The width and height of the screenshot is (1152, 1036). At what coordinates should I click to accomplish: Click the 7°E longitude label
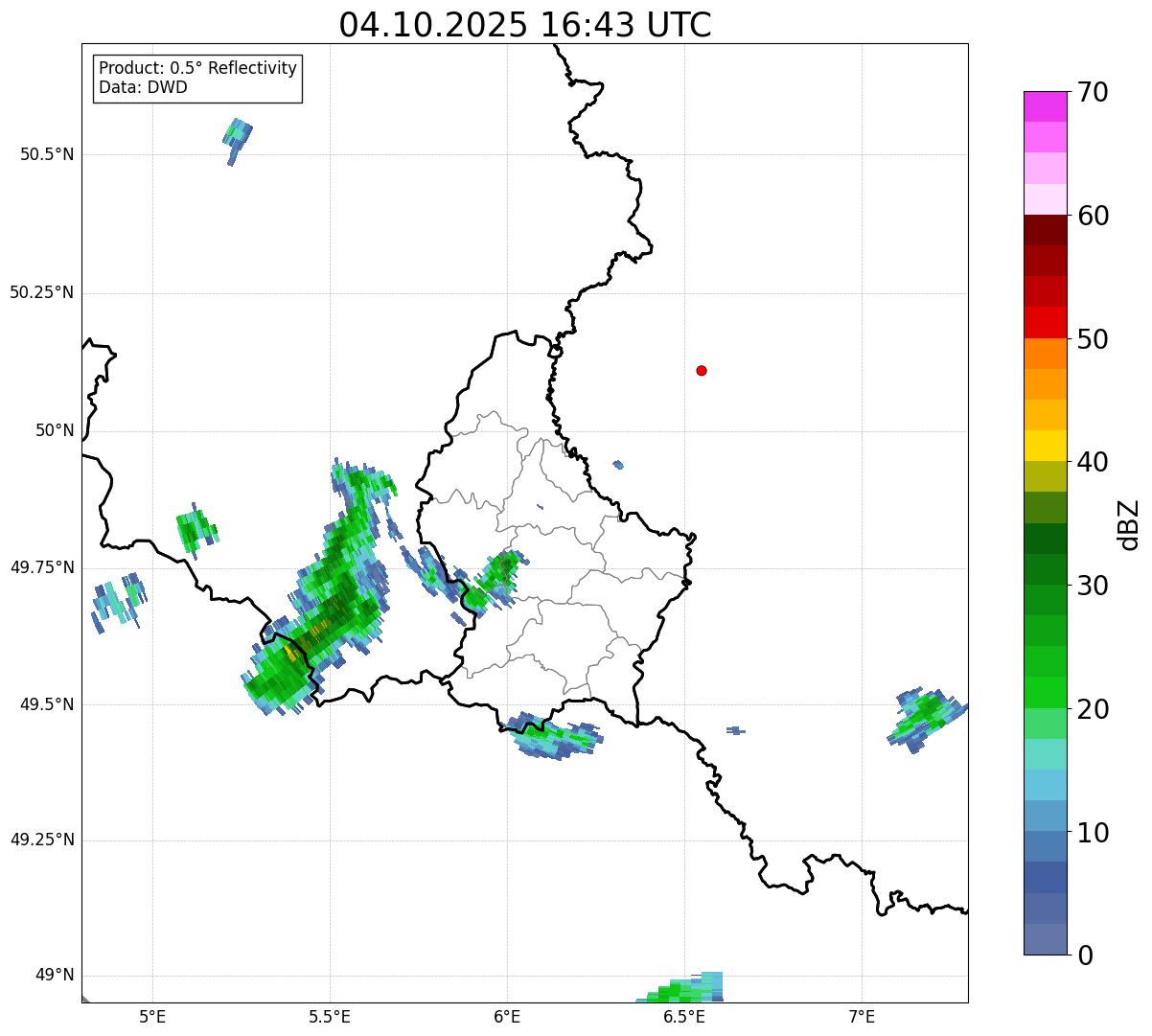coord(862,1016)
